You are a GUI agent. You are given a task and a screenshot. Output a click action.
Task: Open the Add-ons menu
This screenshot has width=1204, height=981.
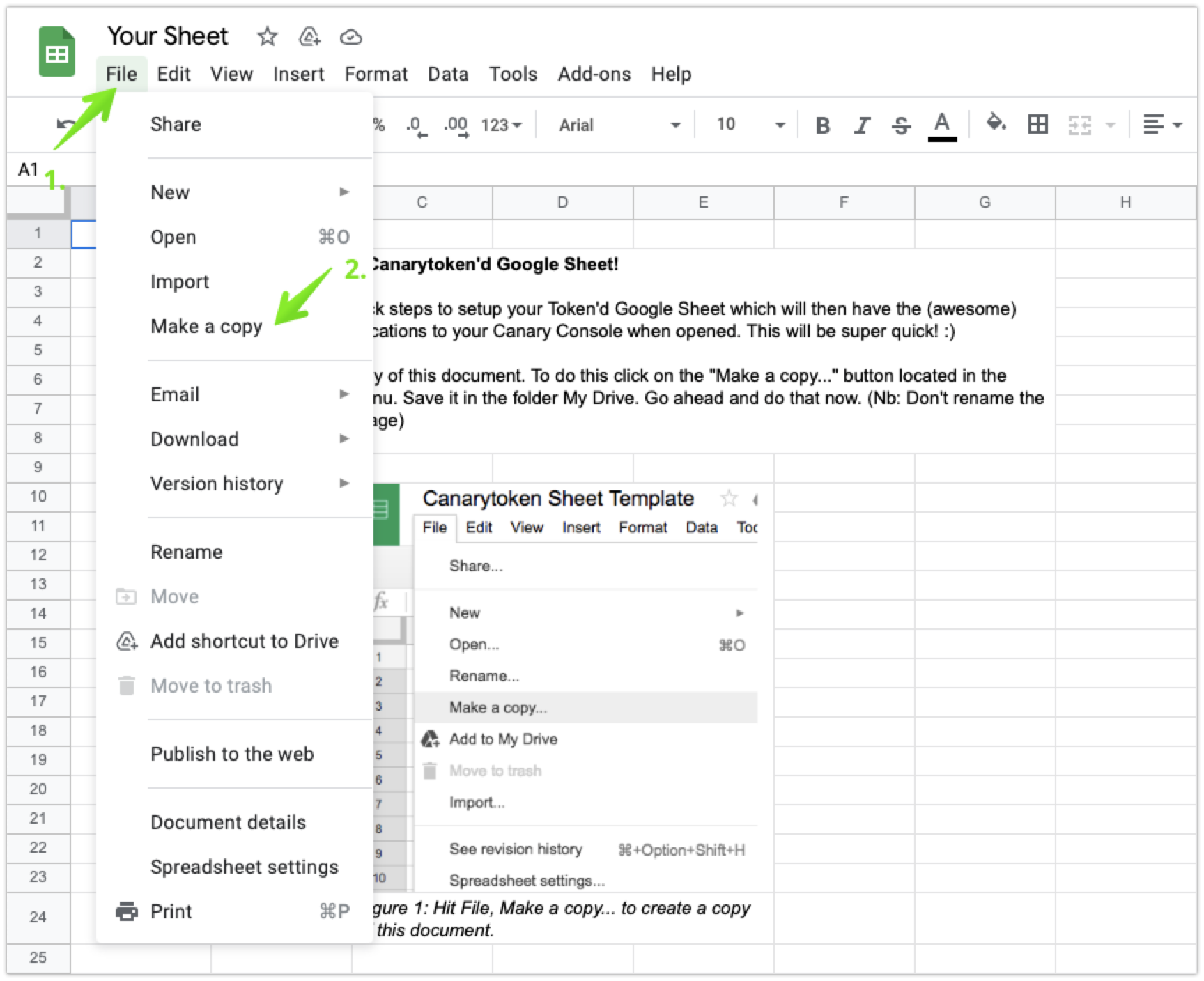594,74
